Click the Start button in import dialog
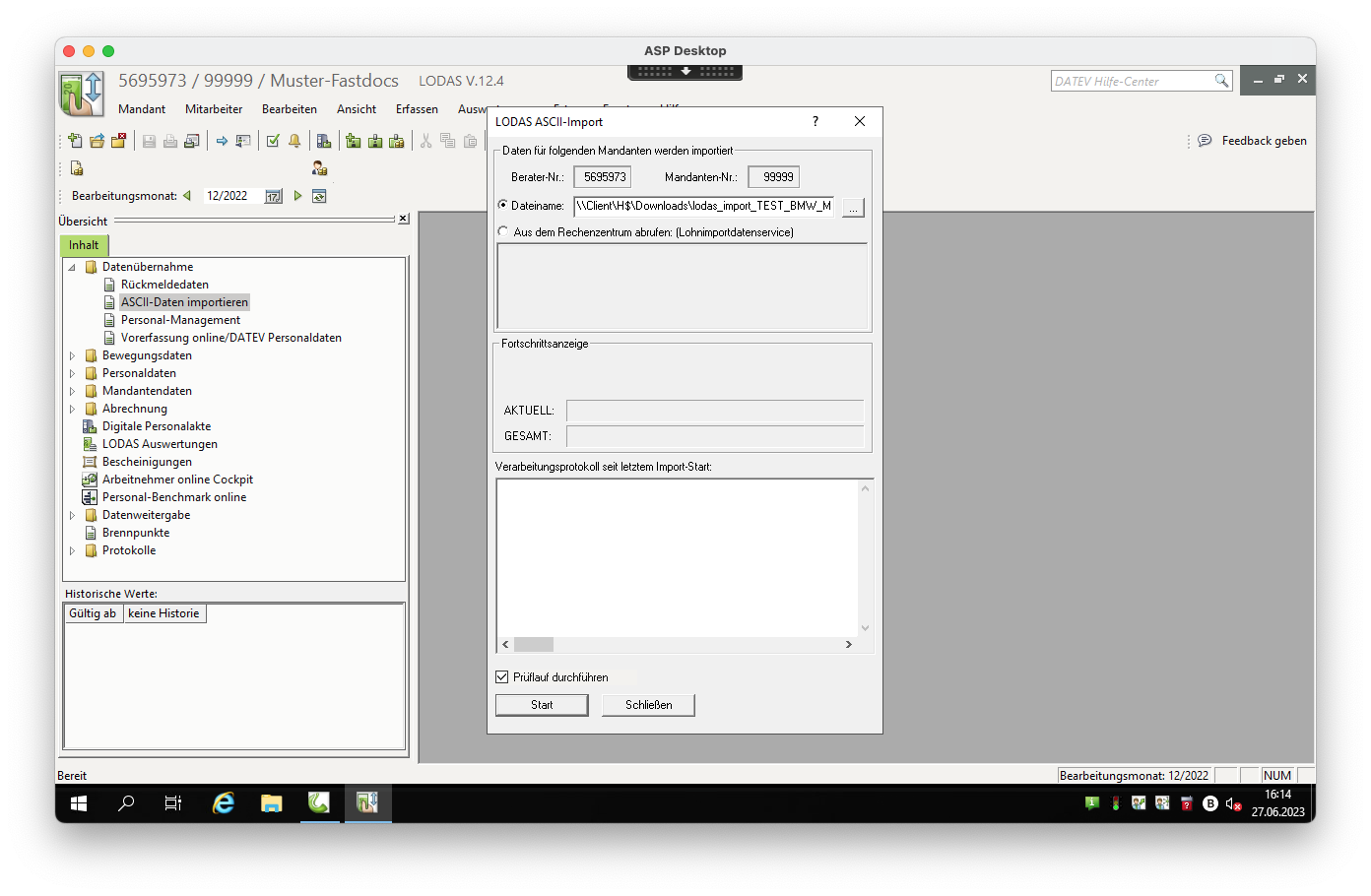Viewport: 1371px width, 896px height. (x=542, y=705)
